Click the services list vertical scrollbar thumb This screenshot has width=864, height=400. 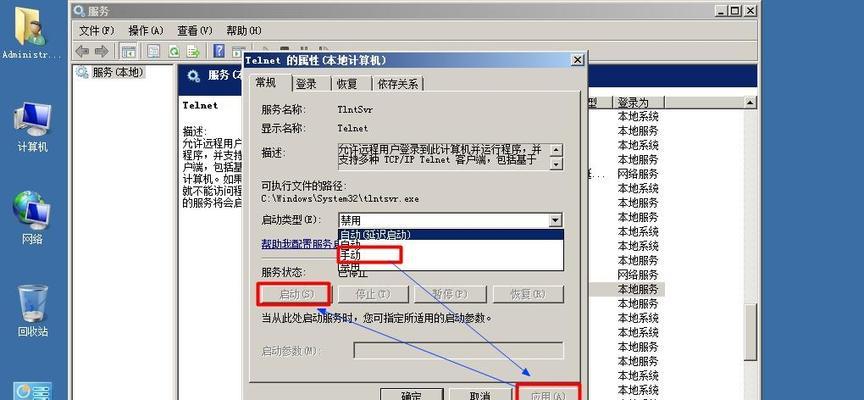750,333
